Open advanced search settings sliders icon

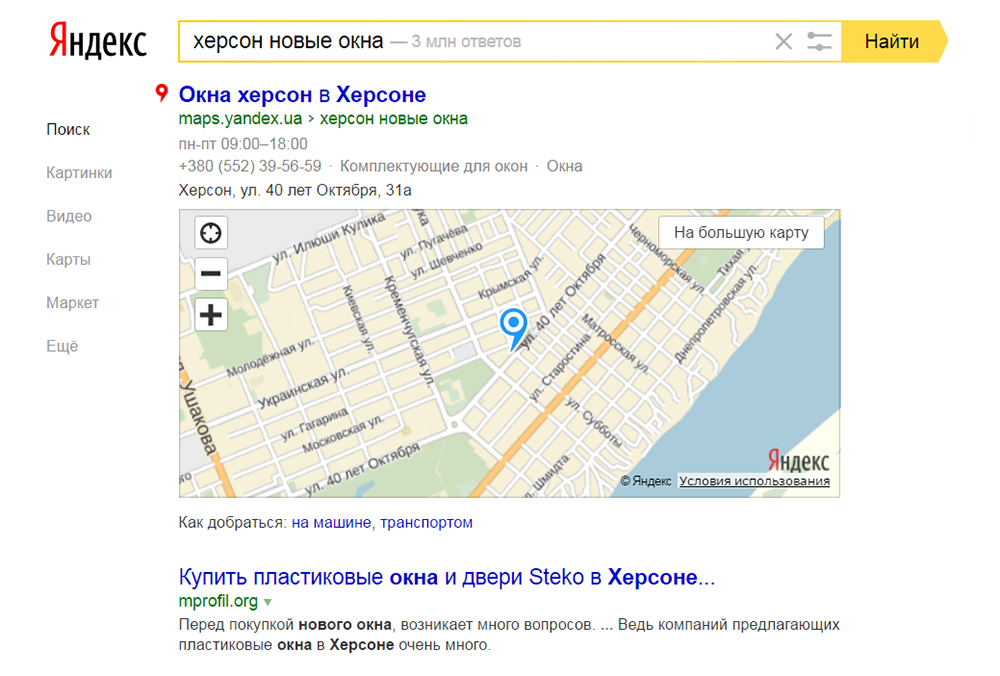(819, 42)
